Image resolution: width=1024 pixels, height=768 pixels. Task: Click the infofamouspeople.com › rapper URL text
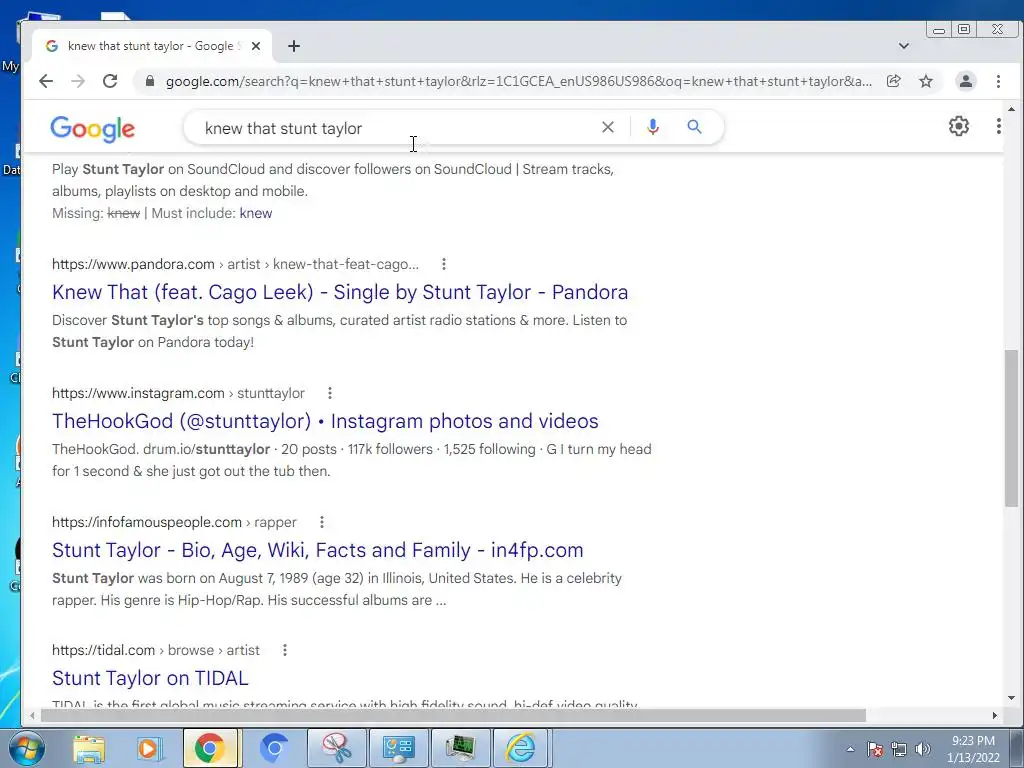click(174, 522)
